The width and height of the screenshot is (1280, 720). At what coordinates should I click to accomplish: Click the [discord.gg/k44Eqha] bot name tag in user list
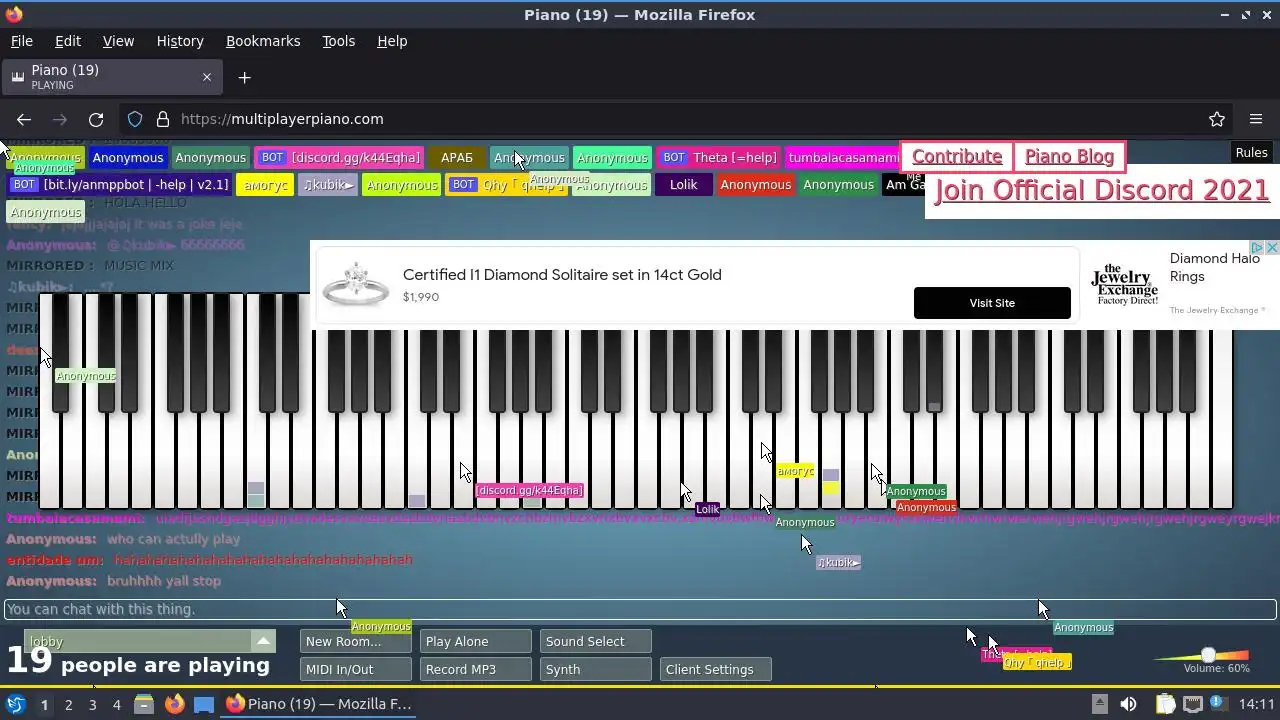[341, 157]
